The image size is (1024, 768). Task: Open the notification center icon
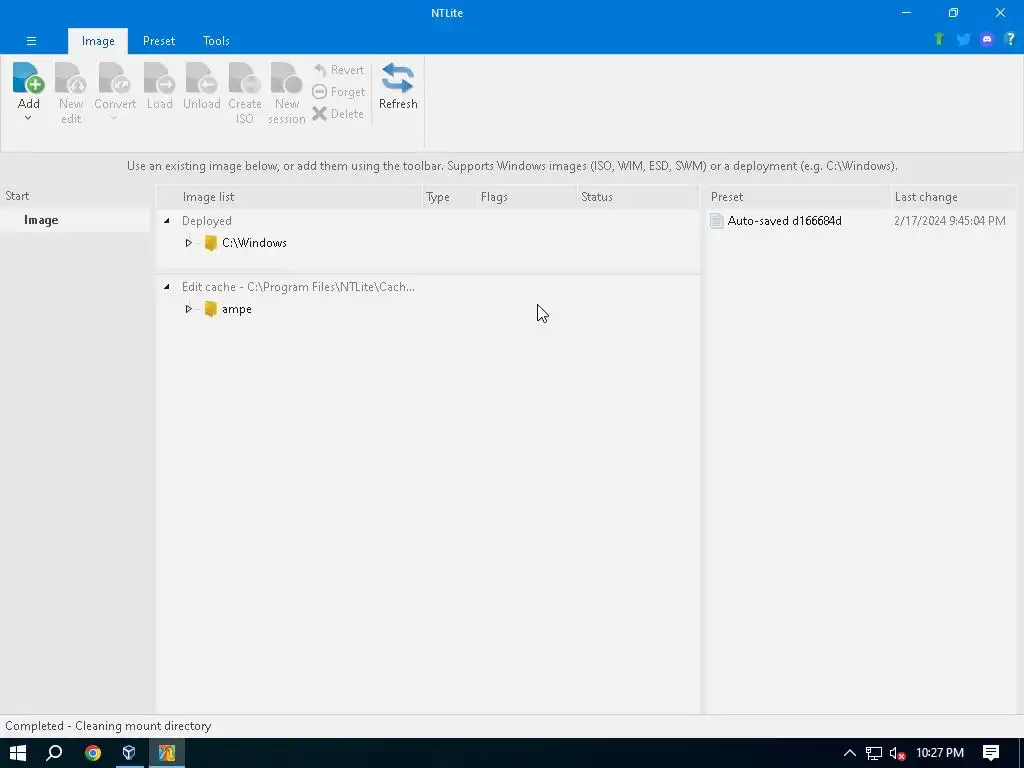tap(991, 753)
